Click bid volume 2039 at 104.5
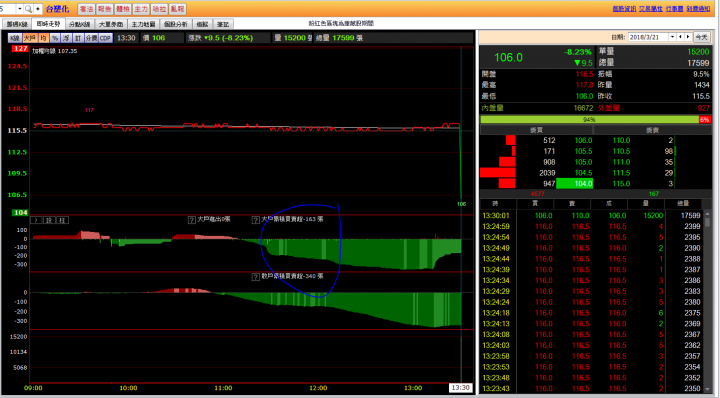The image size is (720, 398). 547,173
